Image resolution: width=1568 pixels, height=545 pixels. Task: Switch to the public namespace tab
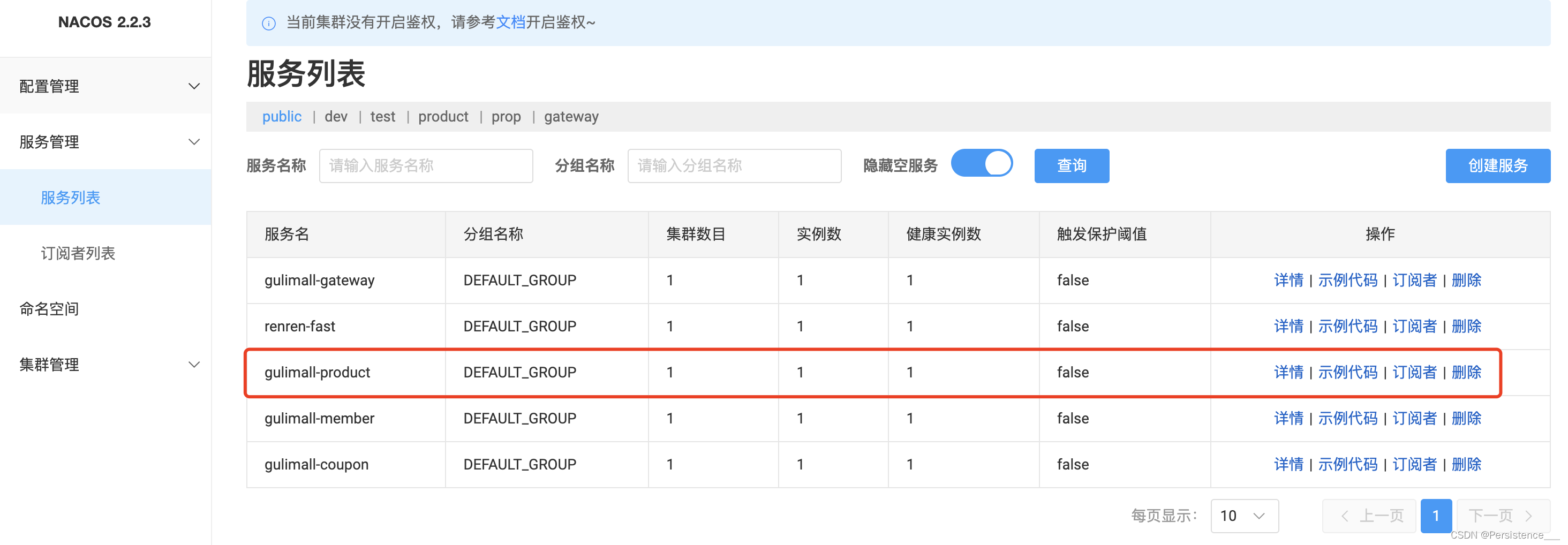coord(281,116)
